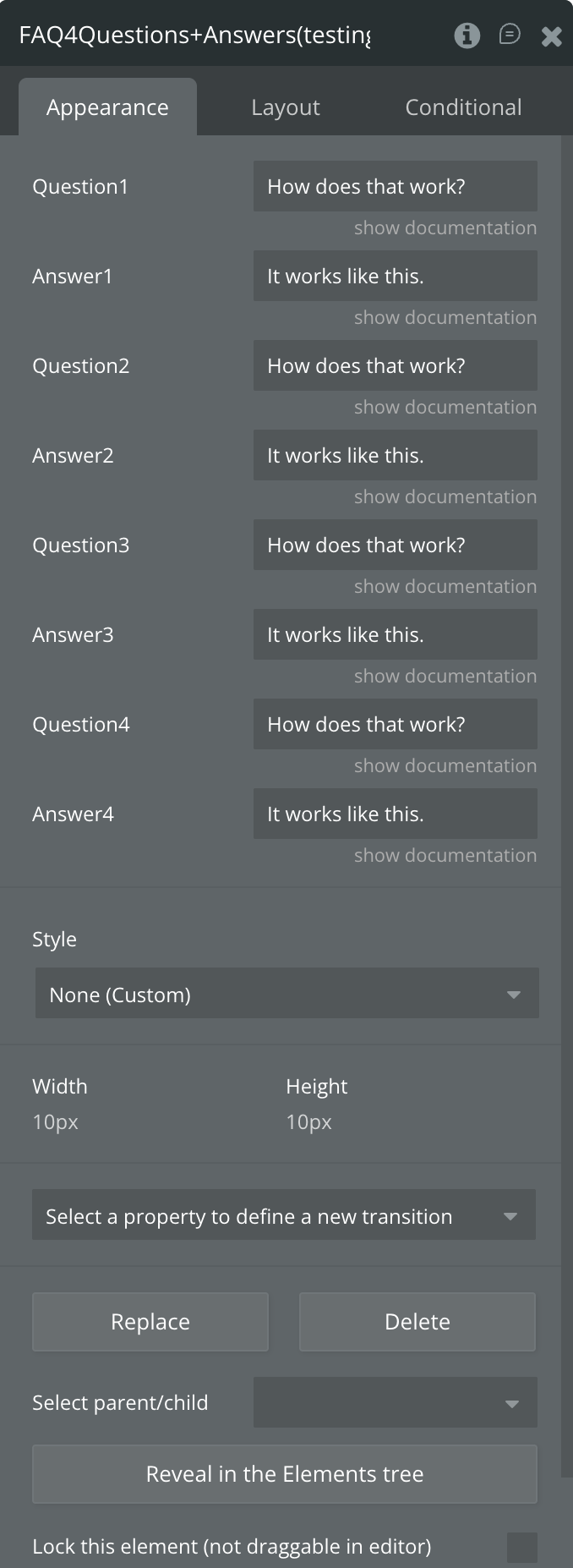Open the Conditional tab

point(463,107)
